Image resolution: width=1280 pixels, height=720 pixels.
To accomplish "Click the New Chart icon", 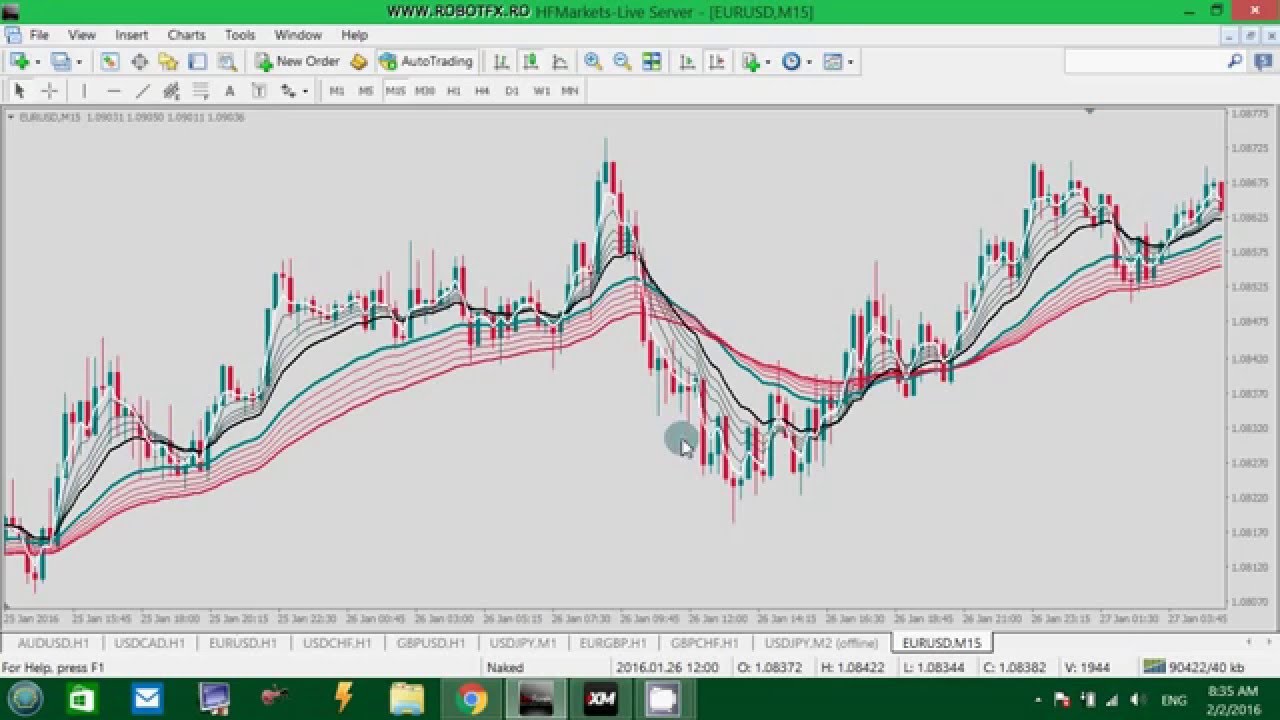I will 19,61.
